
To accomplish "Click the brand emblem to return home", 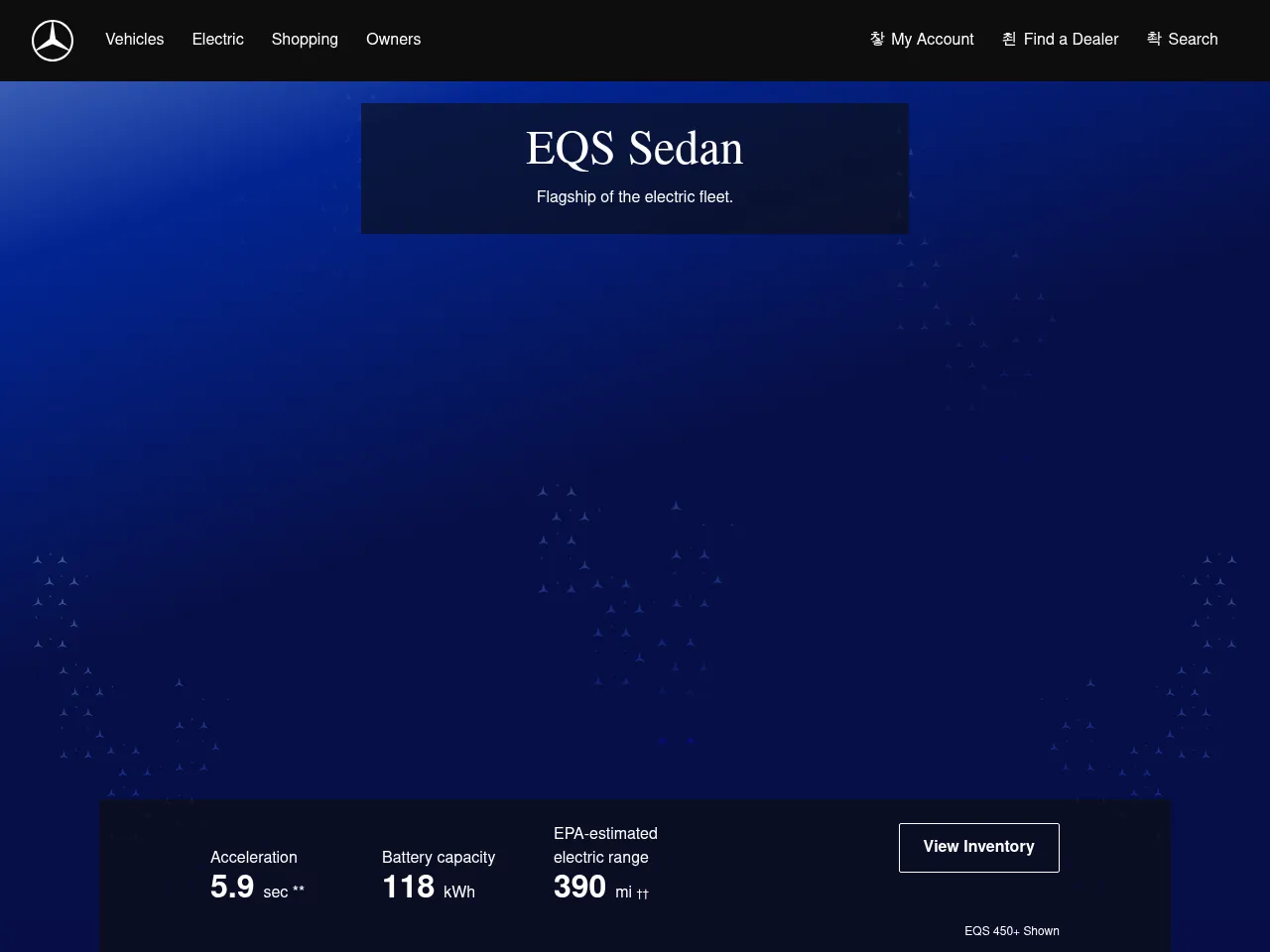I will 52,41.
